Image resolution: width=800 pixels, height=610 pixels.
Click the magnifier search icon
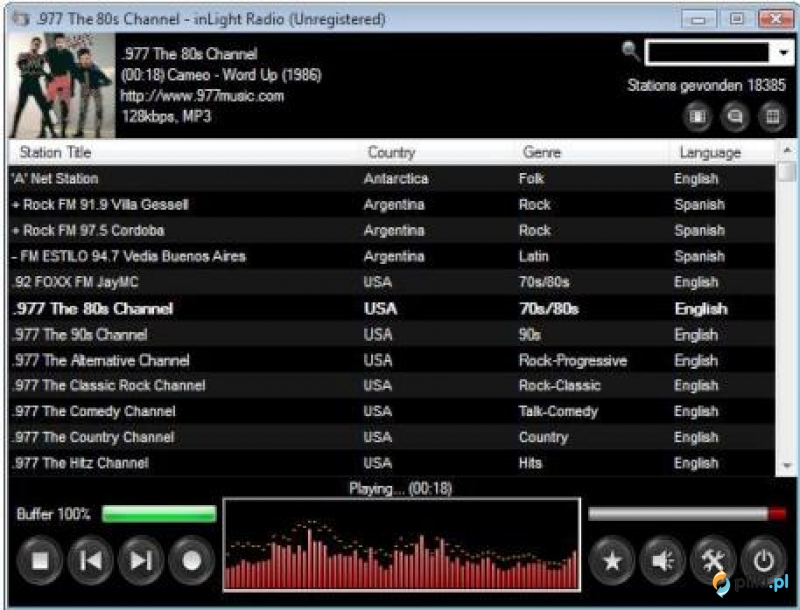click(x=631, y=51)
